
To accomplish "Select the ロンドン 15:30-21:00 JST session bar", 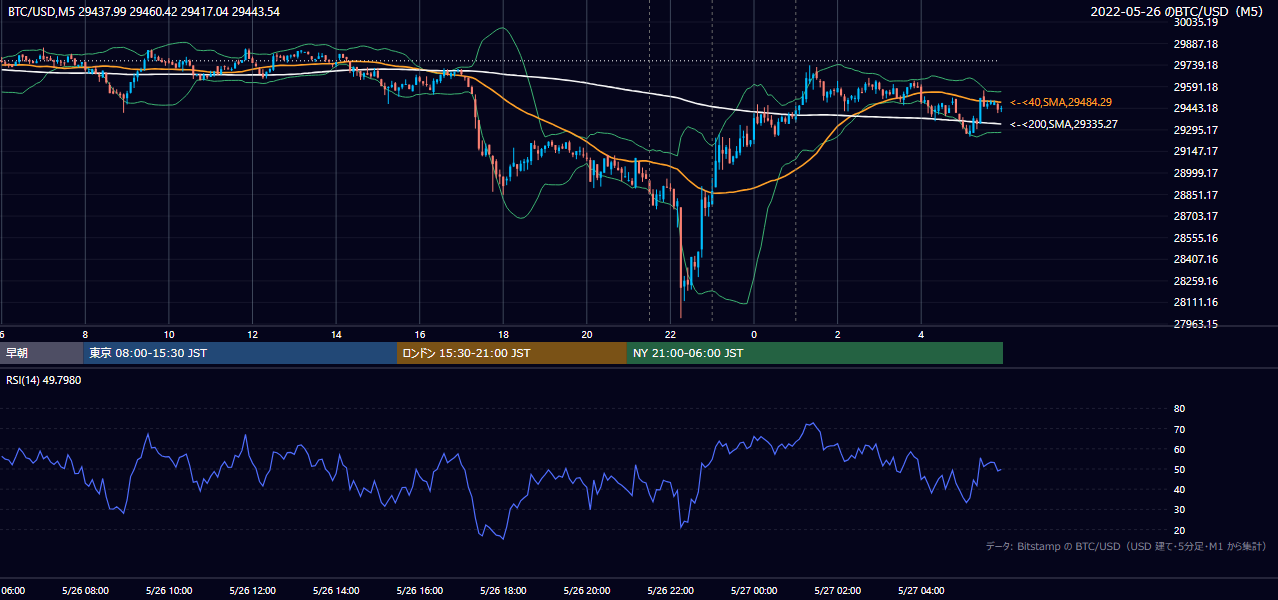I will point(512,353).
